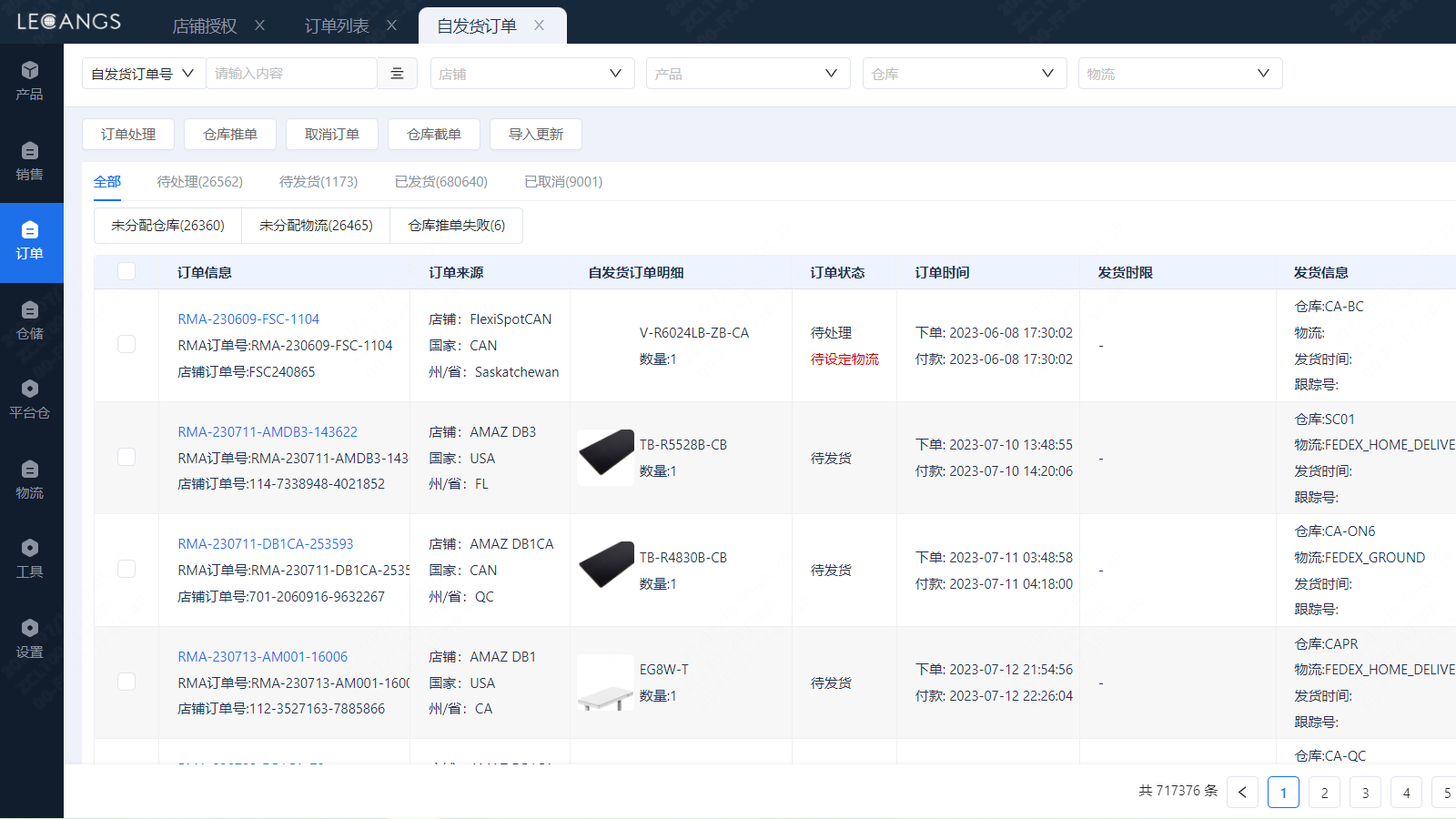Filter by 未分配仓库(26360)
Image resolution: width=1456 pixels, height=819 pixels.
tap(168, 226)
